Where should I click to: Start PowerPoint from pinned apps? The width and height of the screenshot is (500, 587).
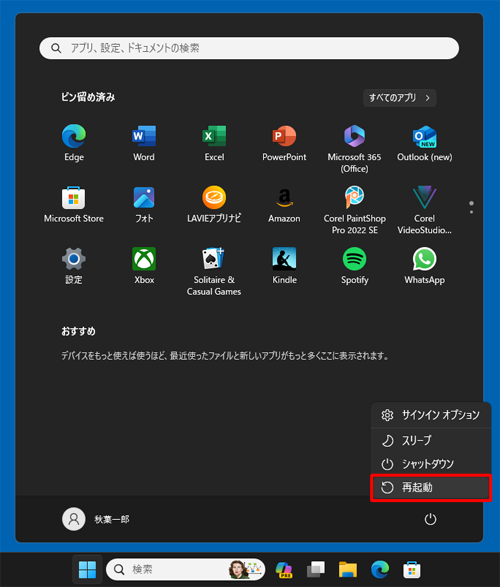pyautogui.click(x=284, y=143)
